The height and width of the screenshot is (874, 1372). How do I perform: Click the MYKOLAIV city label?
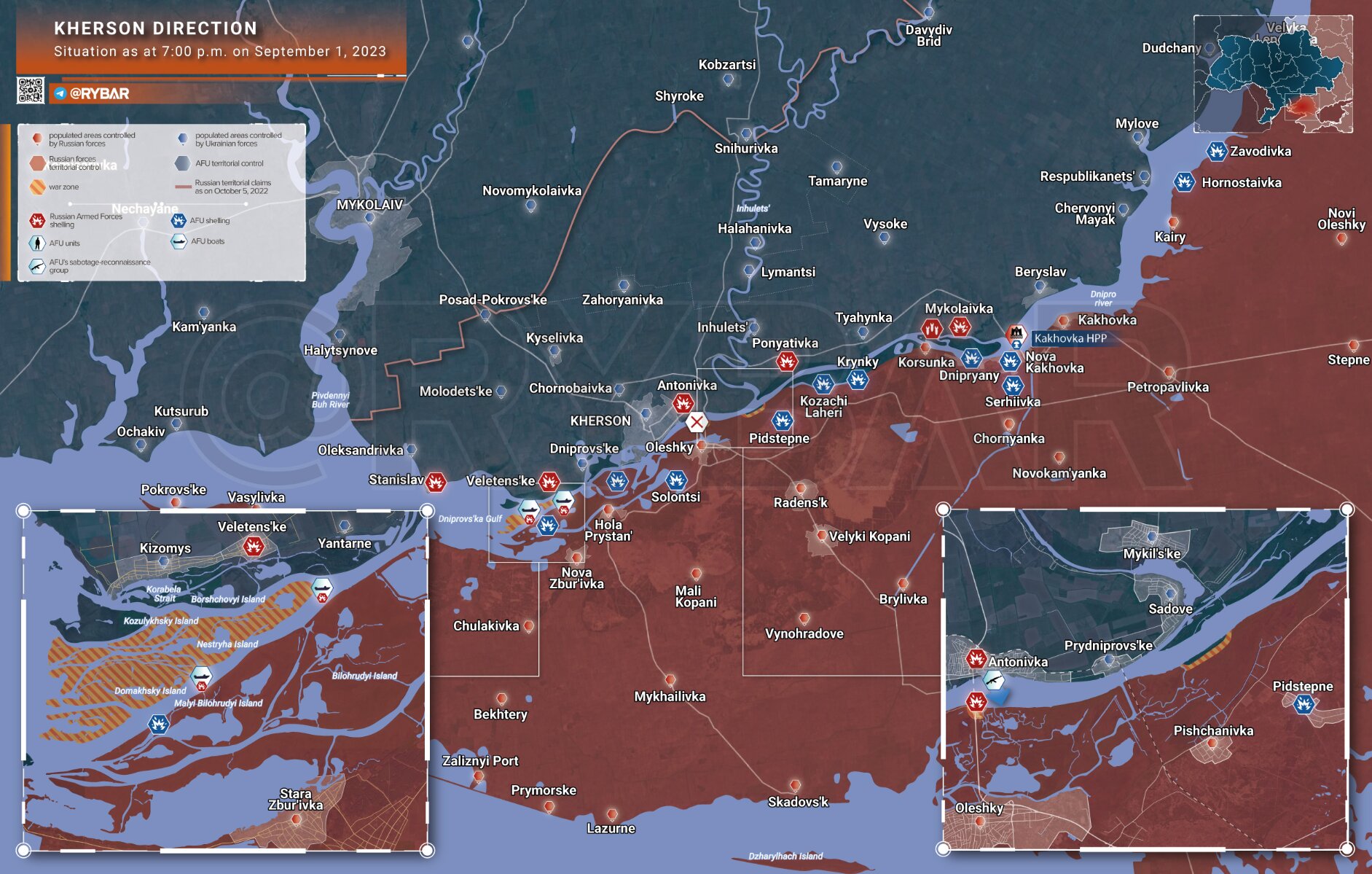pos(369,205)
